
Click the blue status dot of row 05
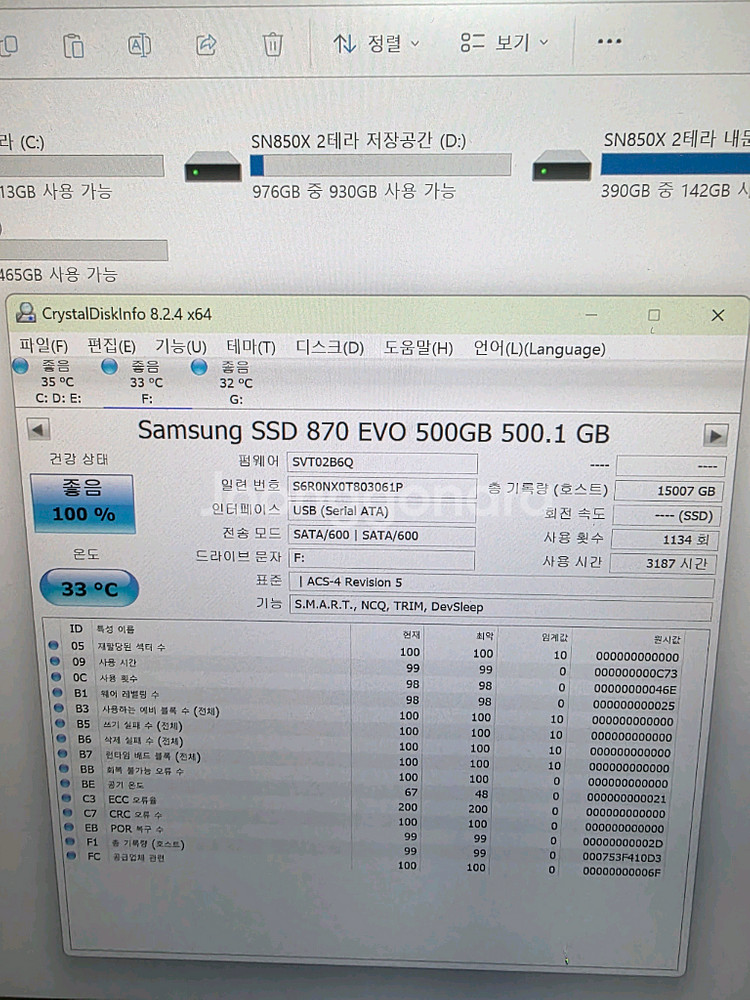(54, 645)
